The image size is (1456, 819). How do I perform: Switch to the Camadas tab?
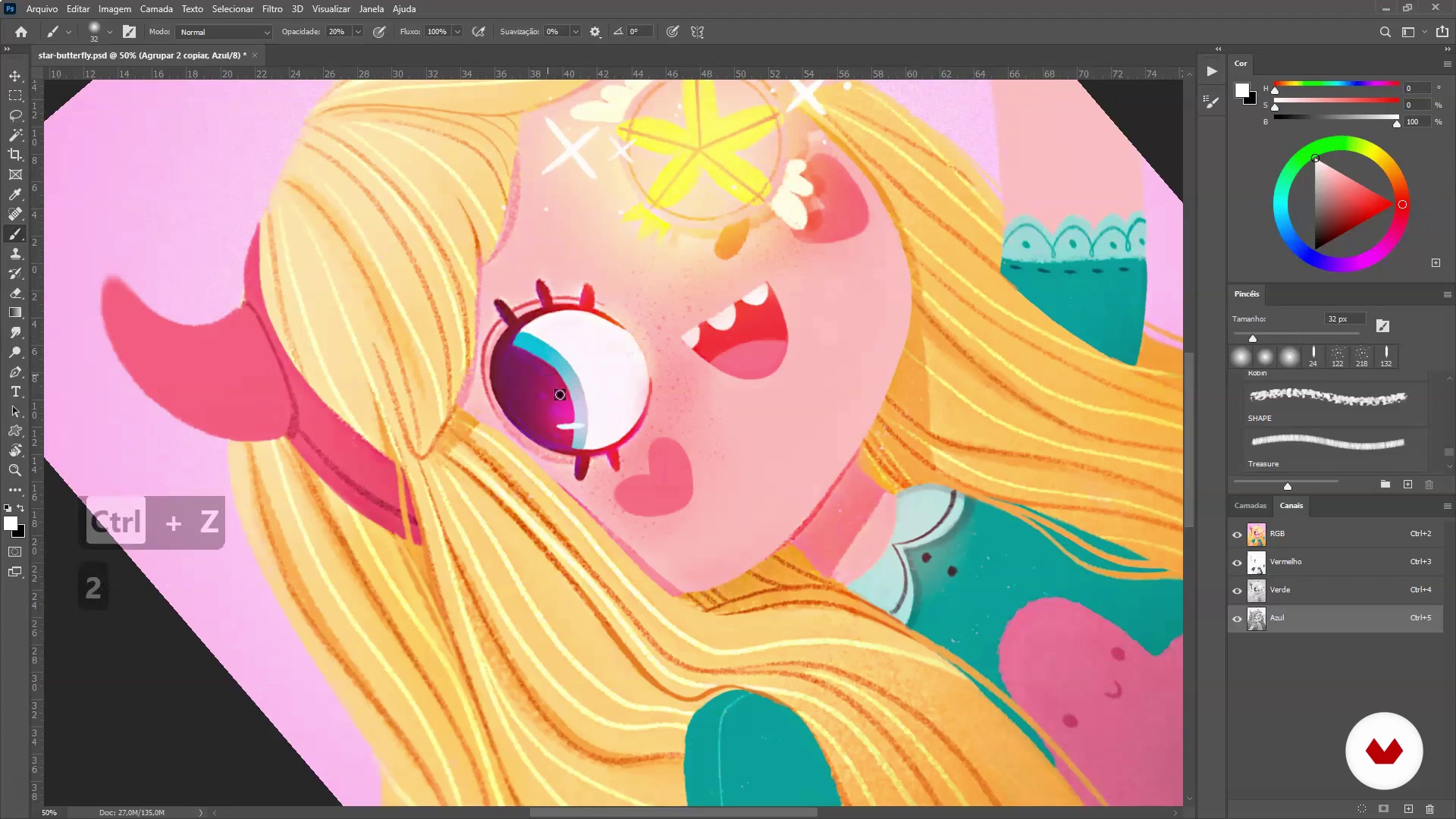coord(1250,506)
